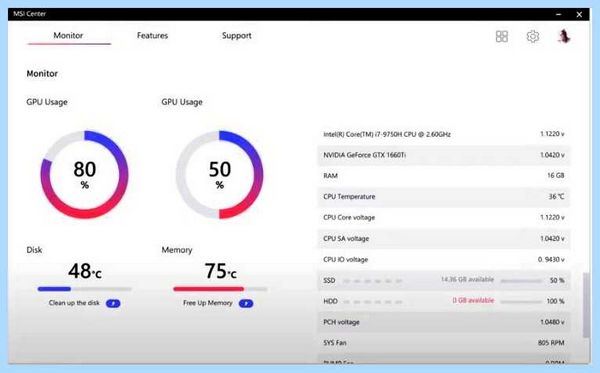The image size is (600, 373).
Task: Select the Intel Core i7-9750H CPU row
Action: pyautogui.click(x=444, y=134)
